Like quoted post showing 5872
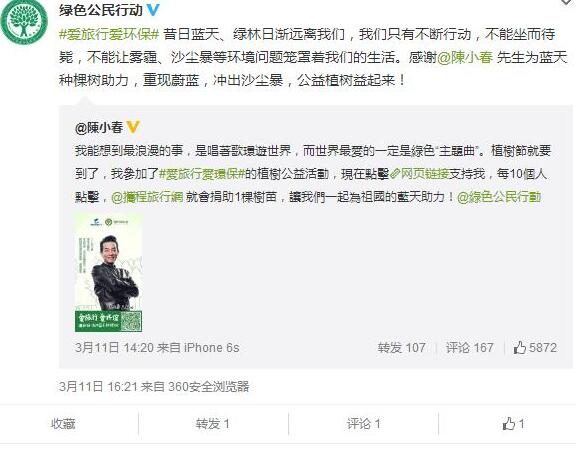 coord(535,347)
